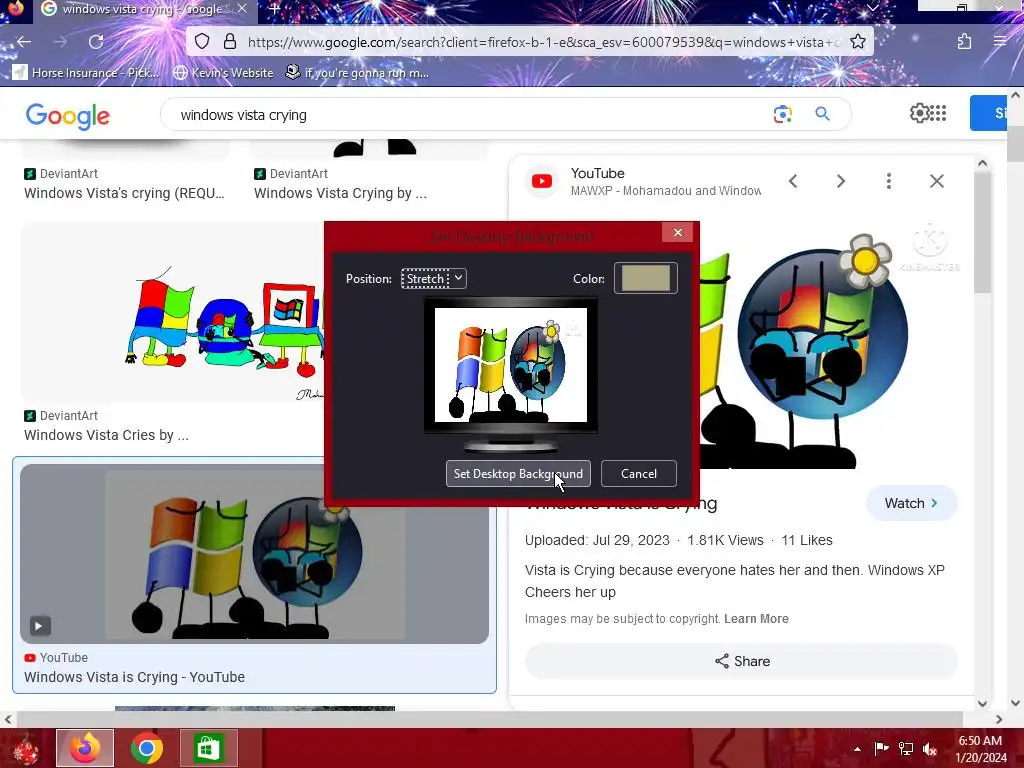Open the DeviantArt cartoon characters thumbnail

tap(173, 312)
